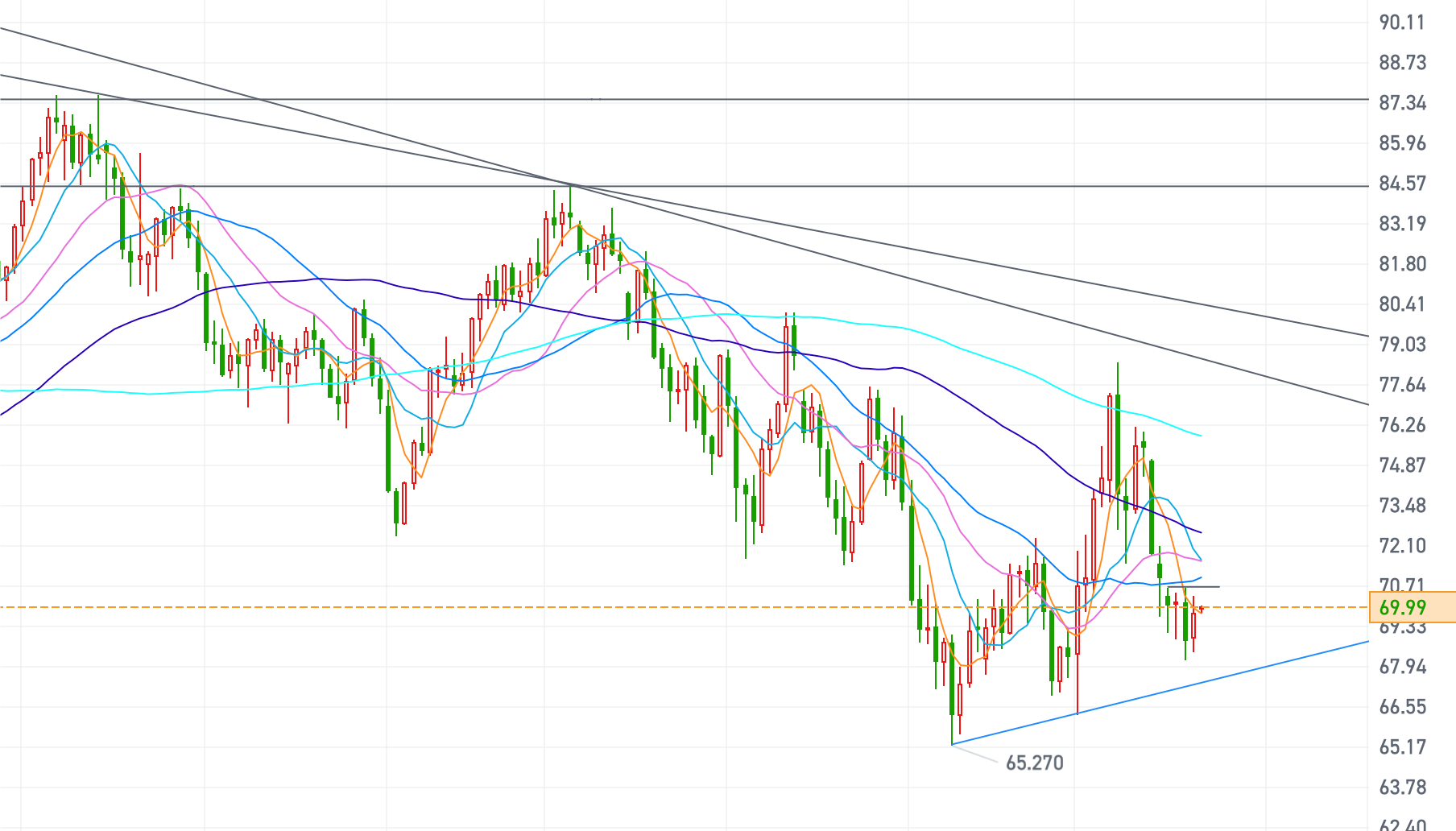Click the 72.10 price axis label

click(x=1402, y=546)
